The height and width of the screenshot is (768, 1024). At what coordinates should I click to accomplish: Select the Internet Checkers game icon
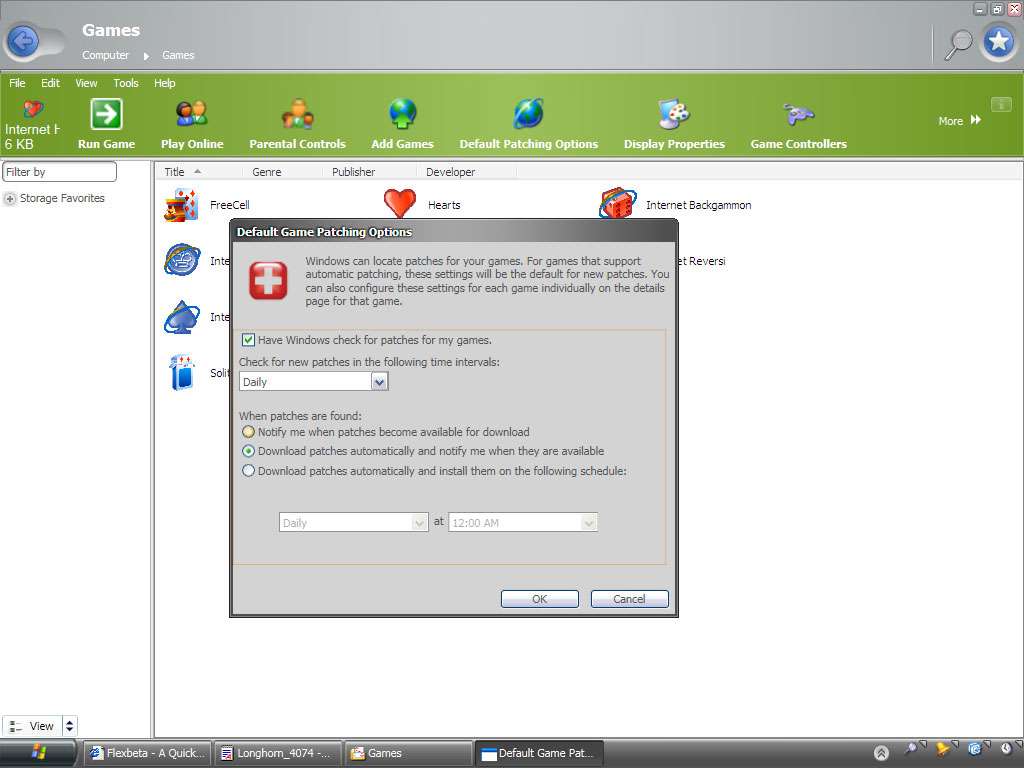point(182,260)
